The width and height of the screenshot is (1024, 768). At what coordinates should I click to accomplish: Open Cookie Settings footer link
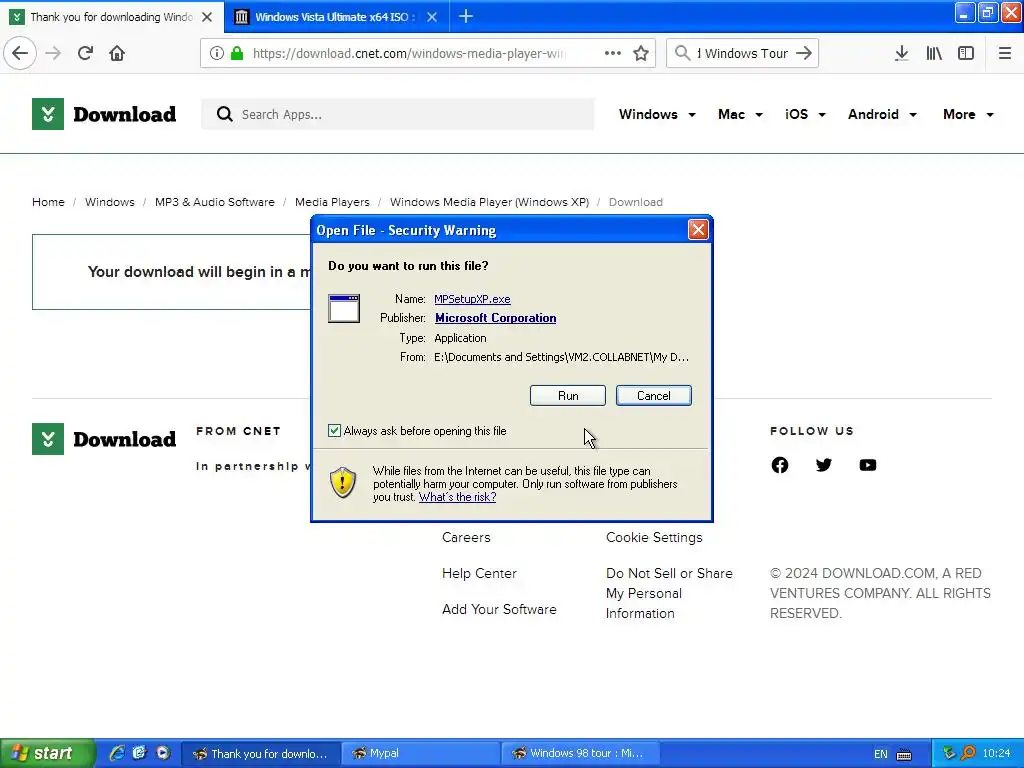point(654,537)
